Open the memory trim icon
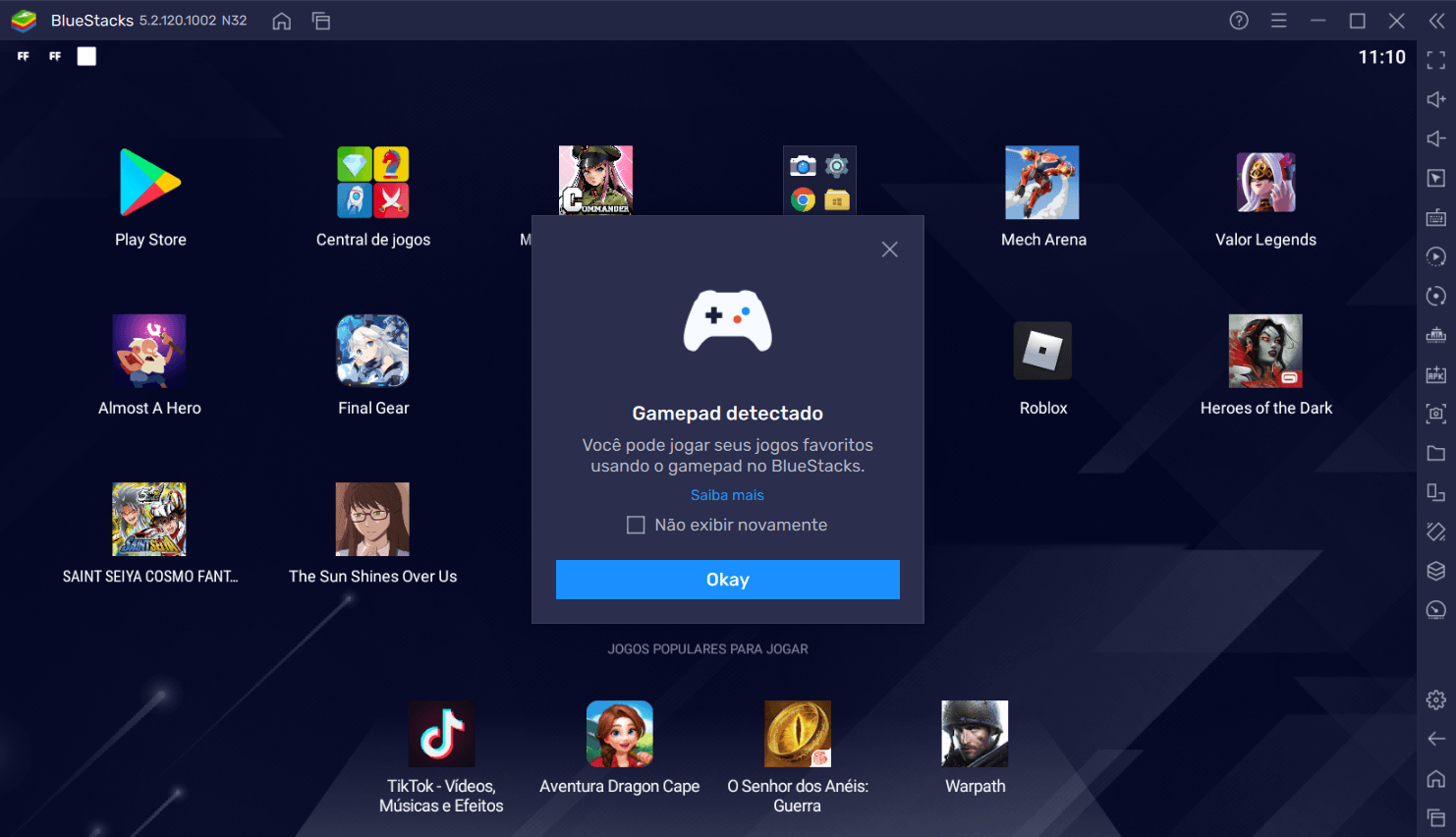1456x837 pixels. click(1435, 335)
